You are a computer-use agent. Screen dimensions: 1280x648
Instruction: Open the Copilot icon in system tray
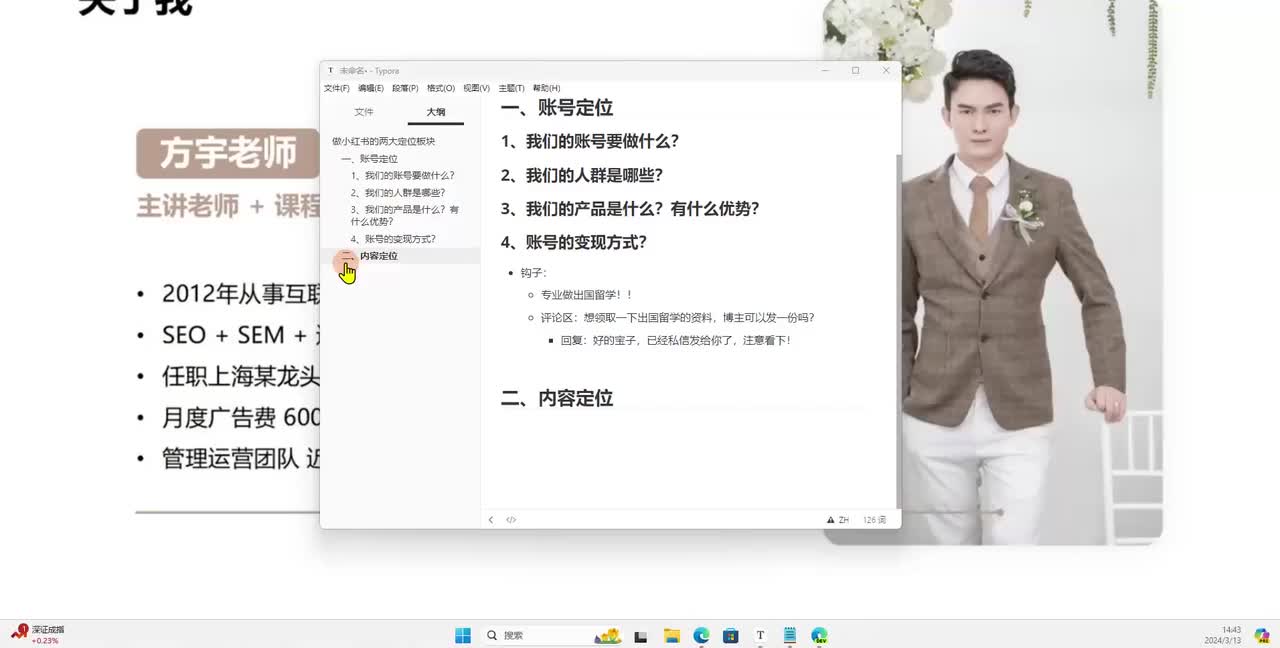click(x=1262, y=635)
